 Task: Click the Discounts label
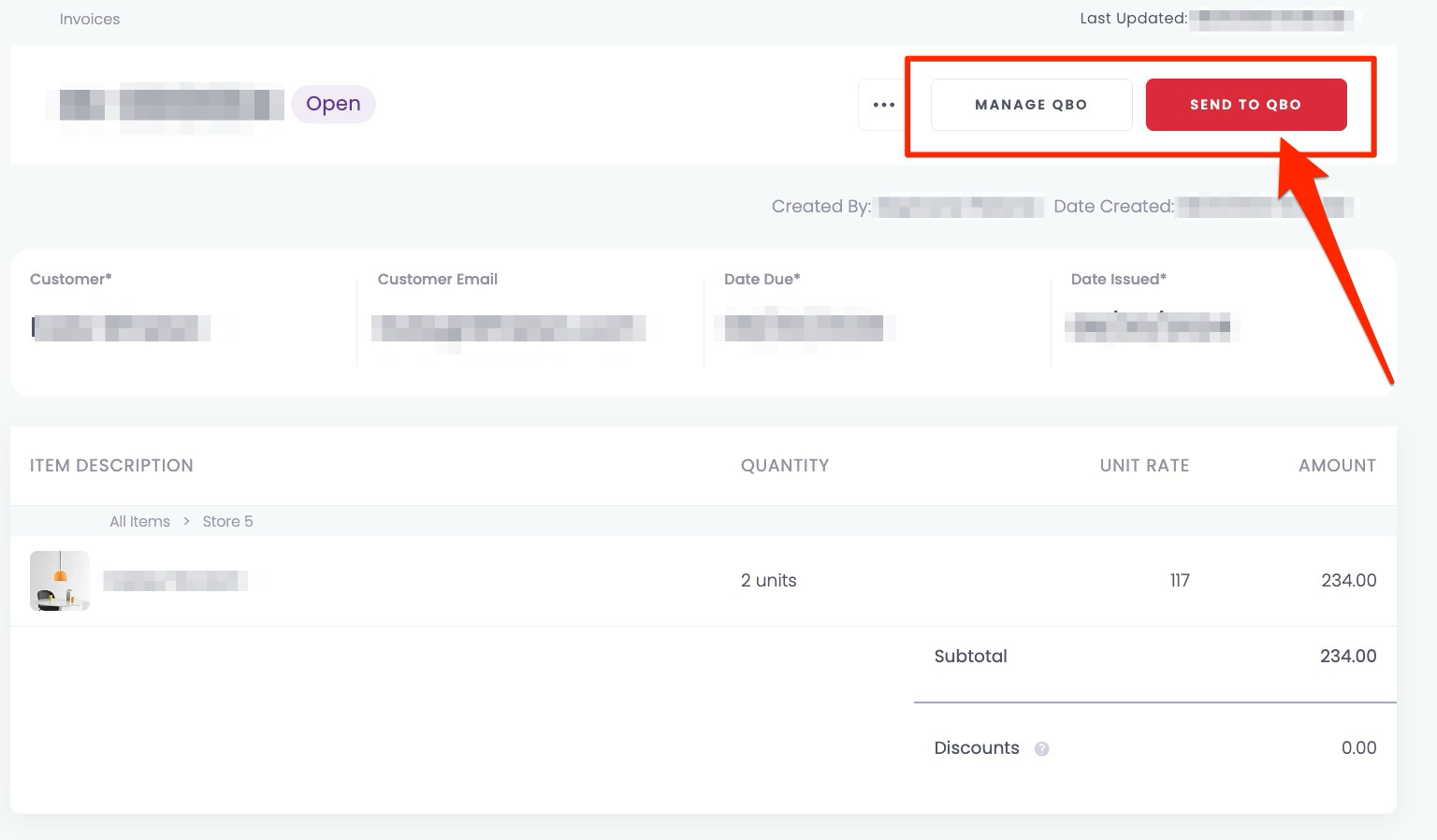[977, 747]
